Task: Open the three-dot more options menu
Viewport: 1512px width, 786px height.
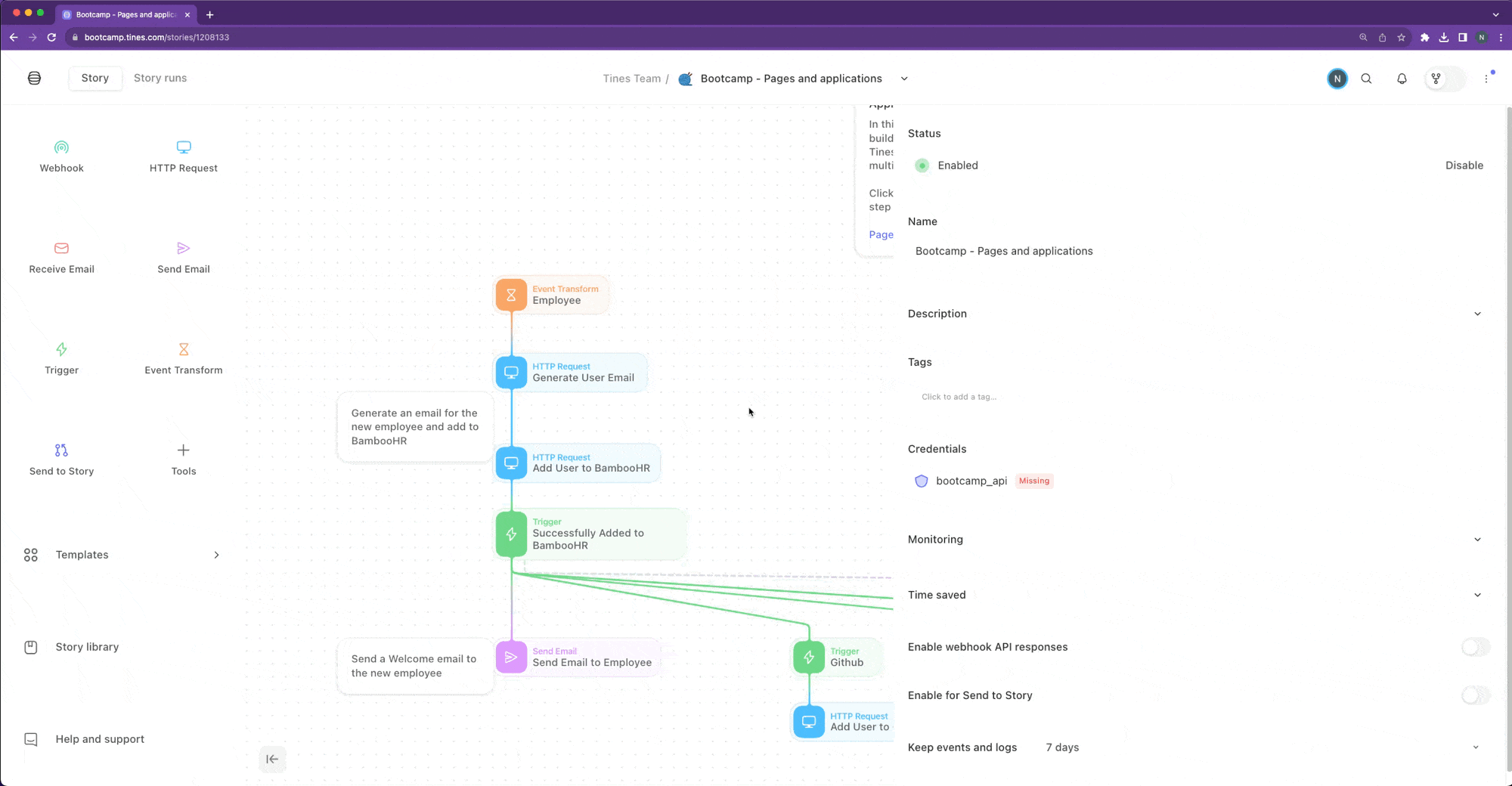Action: [1486, 79]
